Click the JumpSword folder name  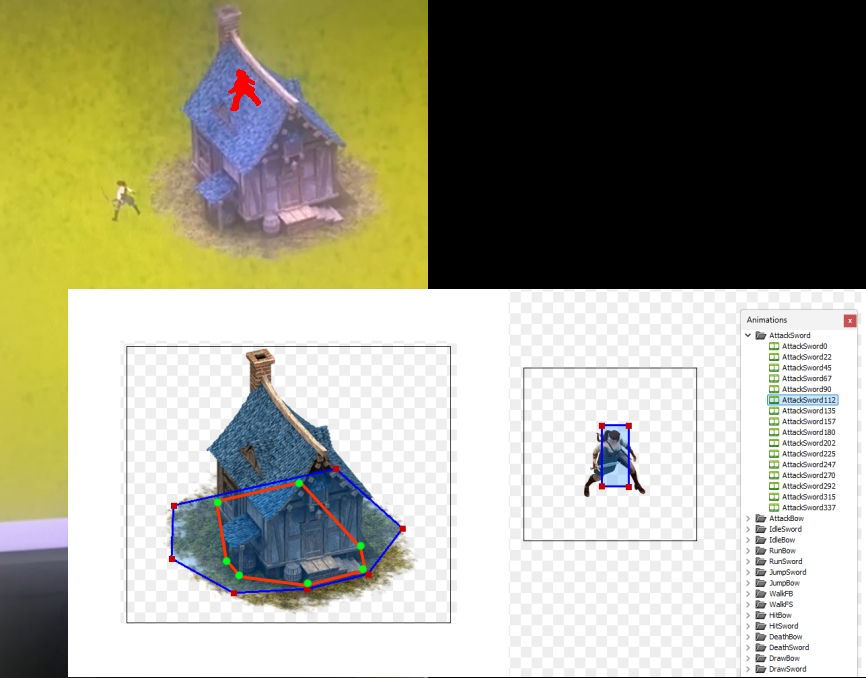pos(788,572)
